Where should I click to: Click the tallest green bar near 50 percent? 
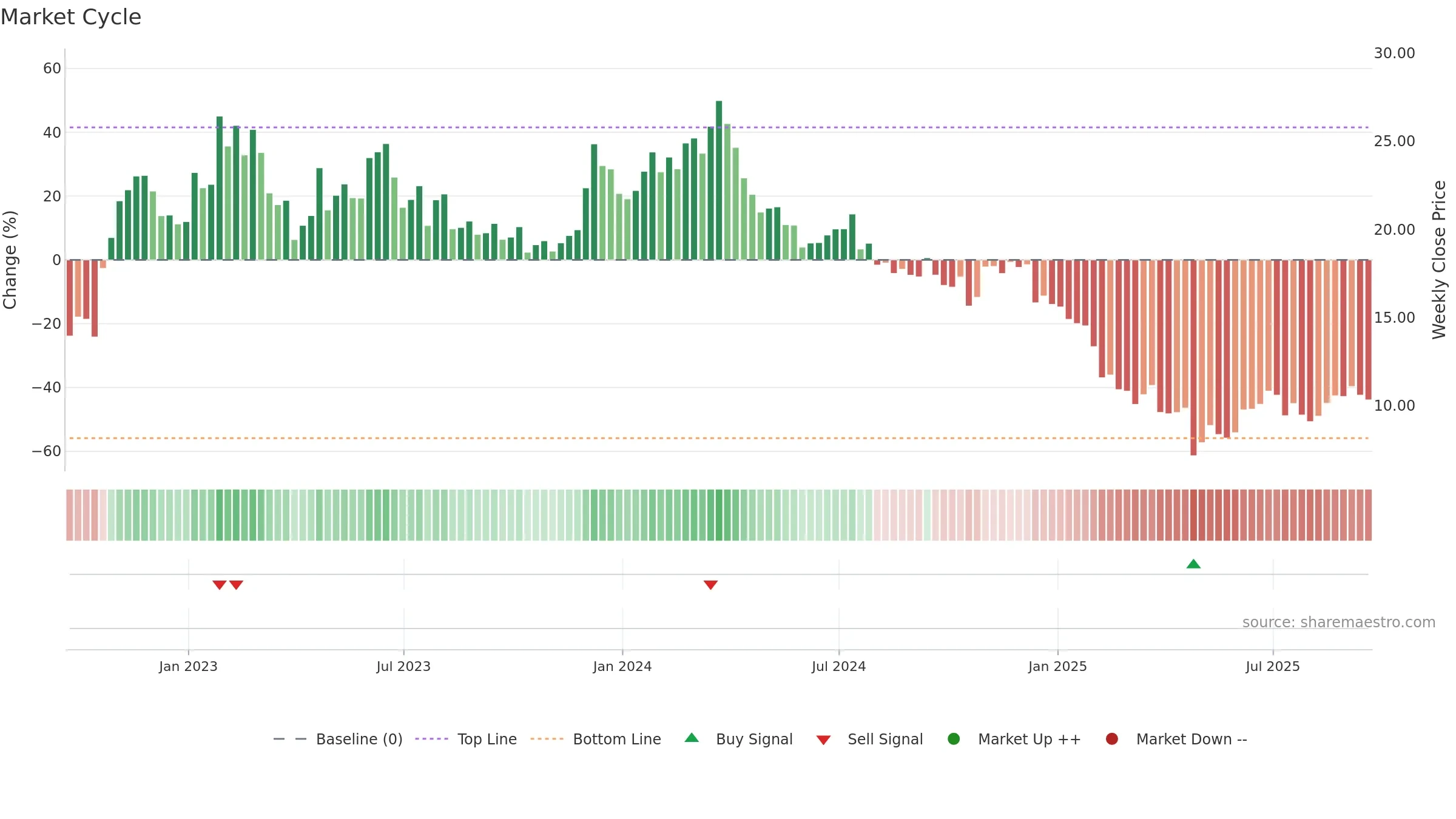coord(719,180)
